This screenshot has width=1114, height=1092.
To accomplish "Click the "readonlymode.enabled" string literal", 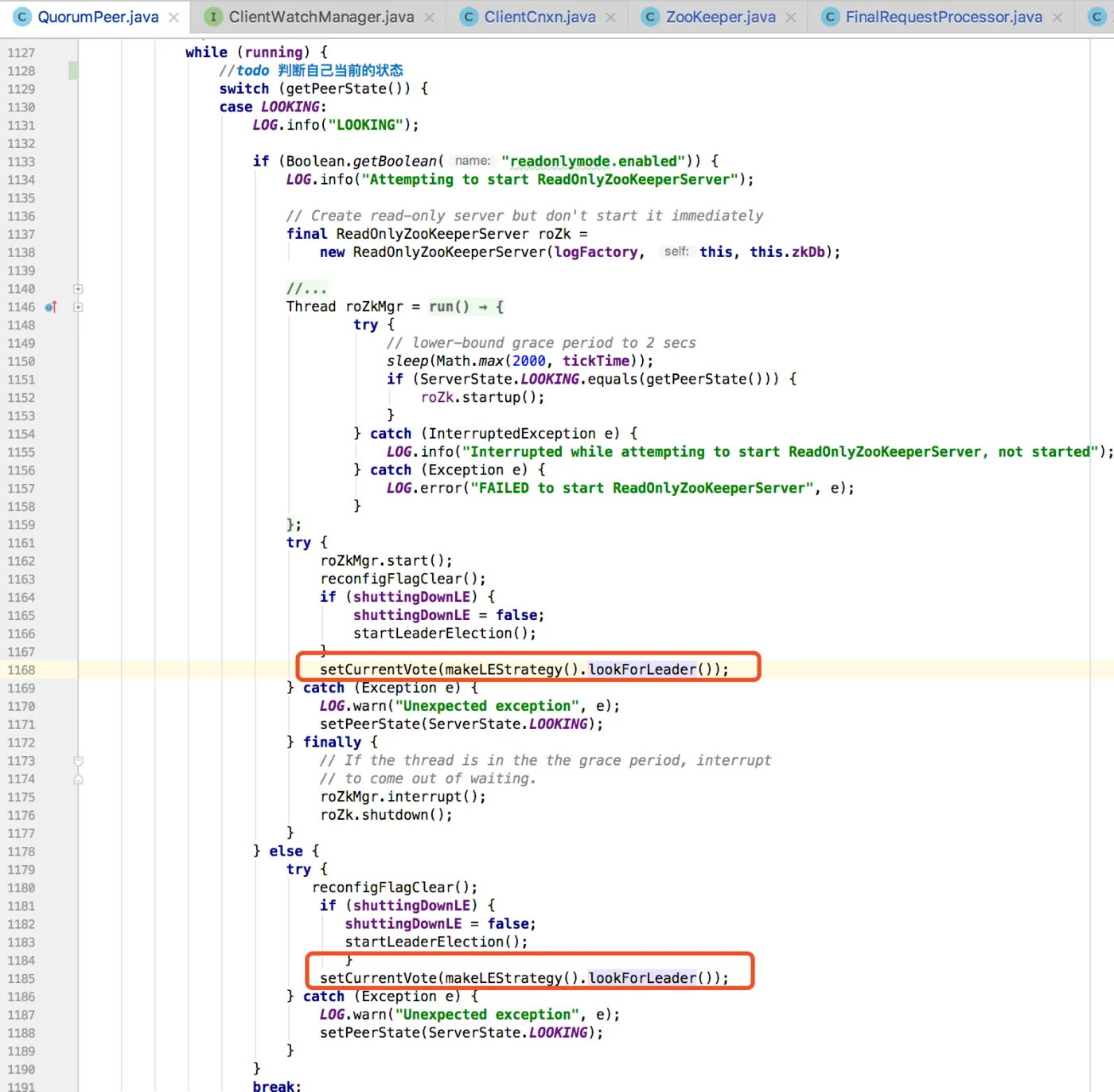I will click(593, 162).
